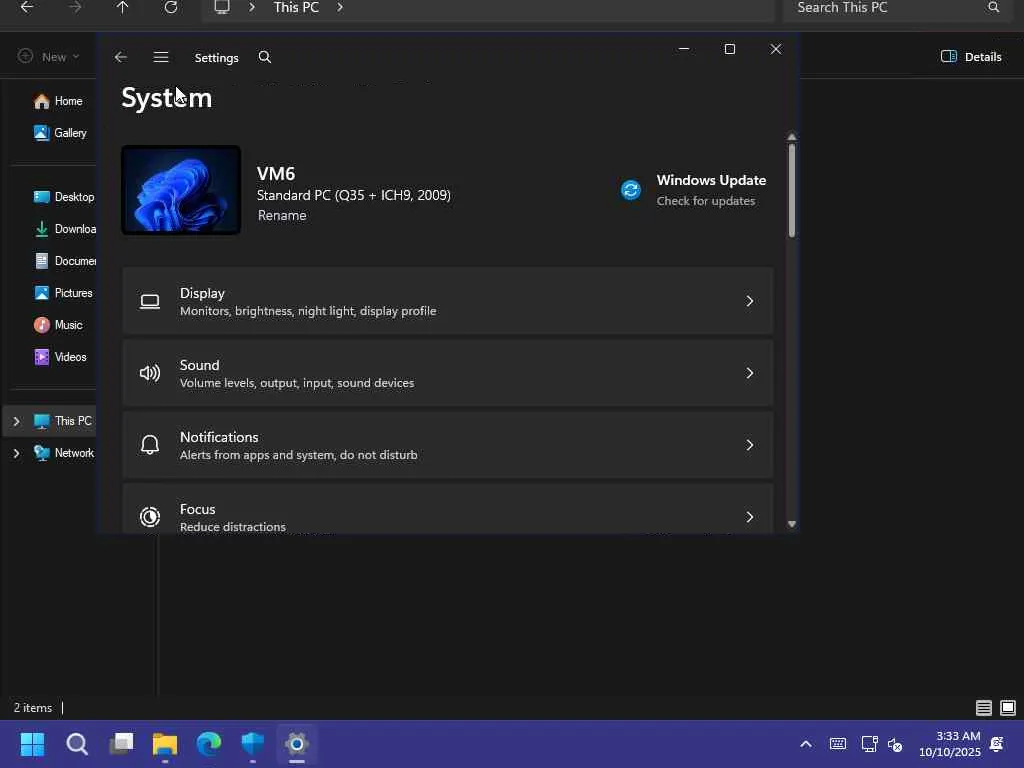
Task: Open the notification bell in system tray
Action: click(x=997, y=744)
